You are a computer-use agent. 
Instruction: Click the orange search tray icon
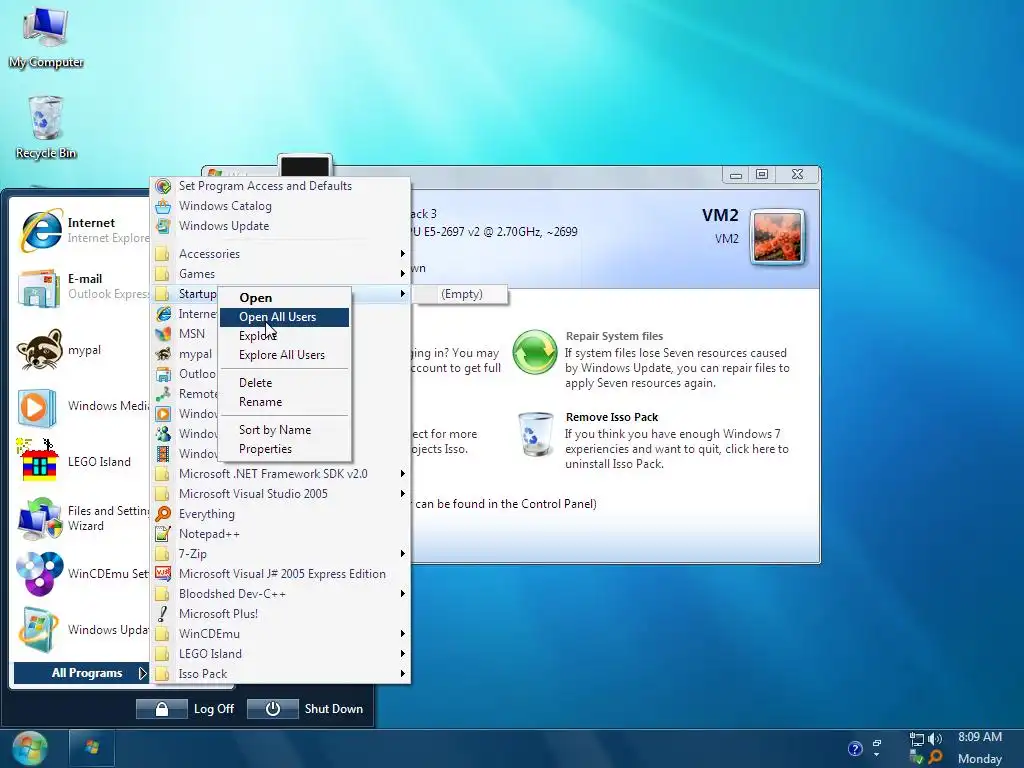point(935,758)
